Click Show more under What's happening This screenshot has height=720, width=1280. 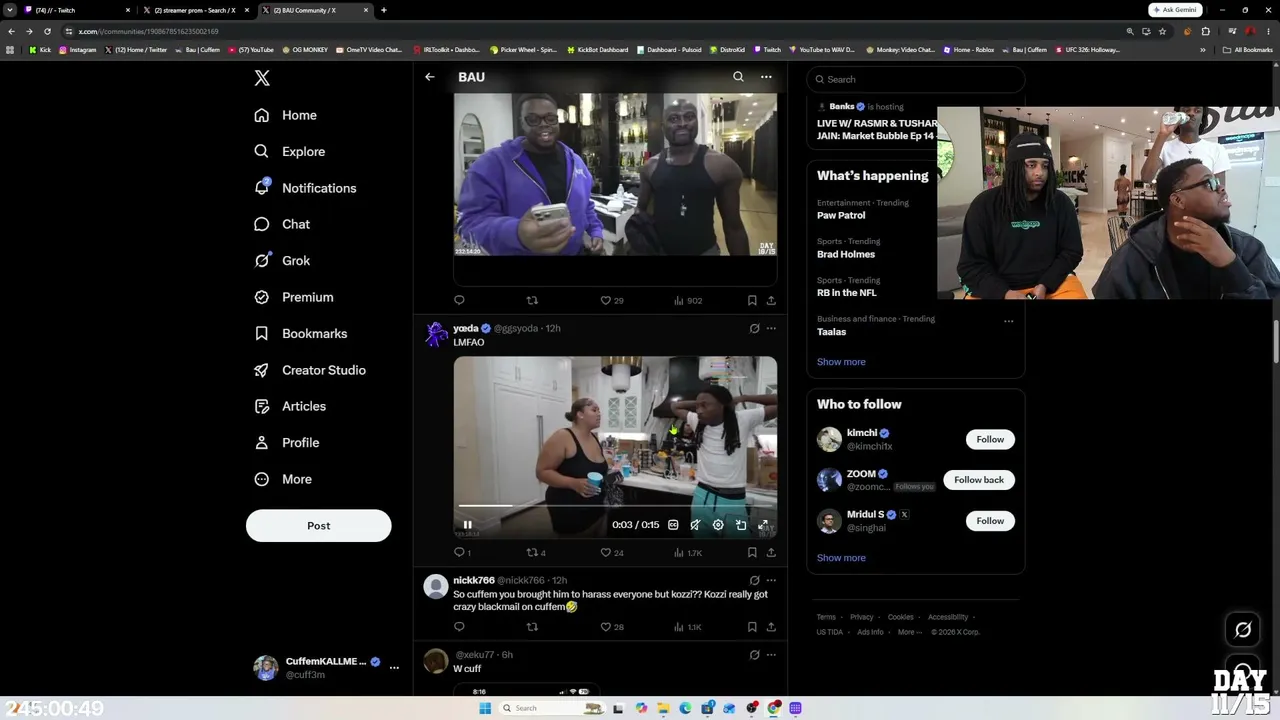click(x=841, y=362)
